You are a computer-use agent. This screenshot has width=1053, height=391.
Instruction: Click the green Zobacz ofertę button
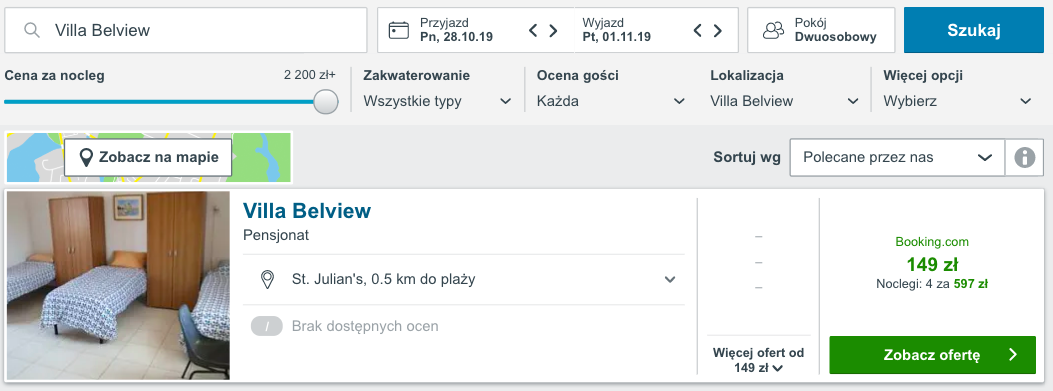coord(932,355)
